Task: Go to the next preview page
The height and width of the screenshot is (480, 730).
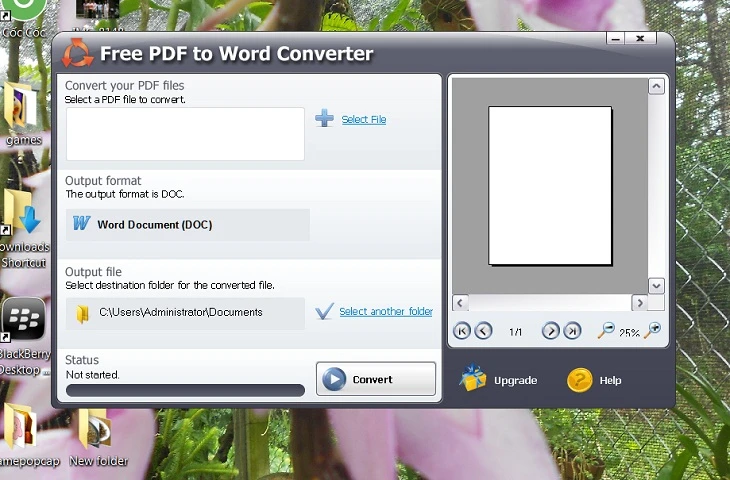Action: (550, 331)
